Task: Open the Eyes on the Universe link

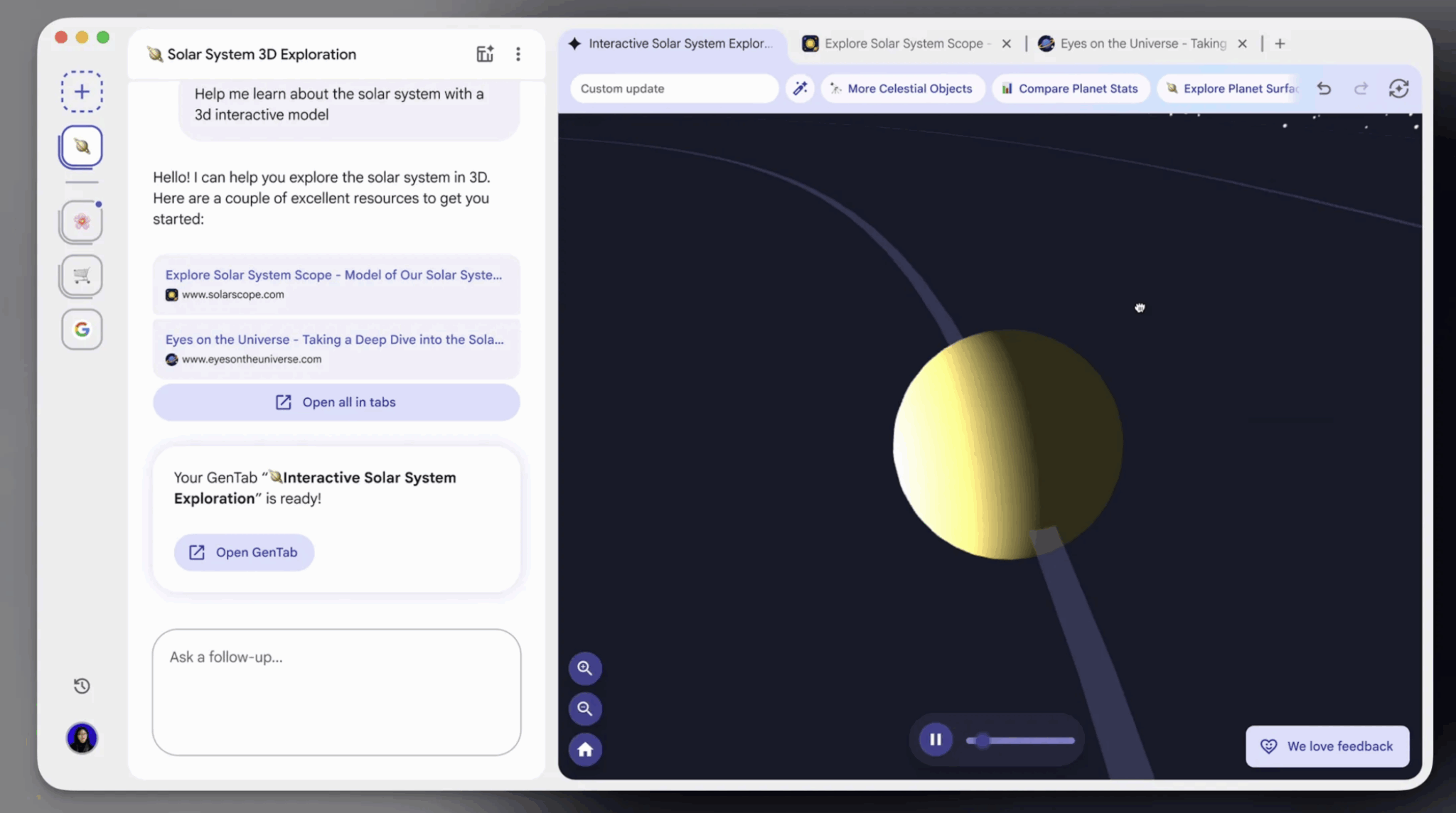Action: tap(334, 340)
